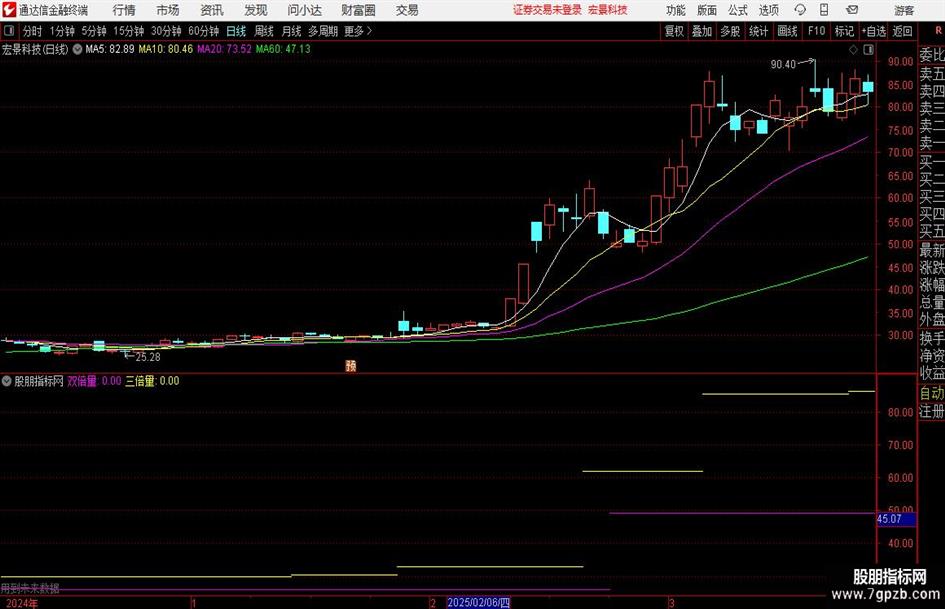Add stock via +自选 button
The image size is (945, 609).
click(x=874, y=31)
